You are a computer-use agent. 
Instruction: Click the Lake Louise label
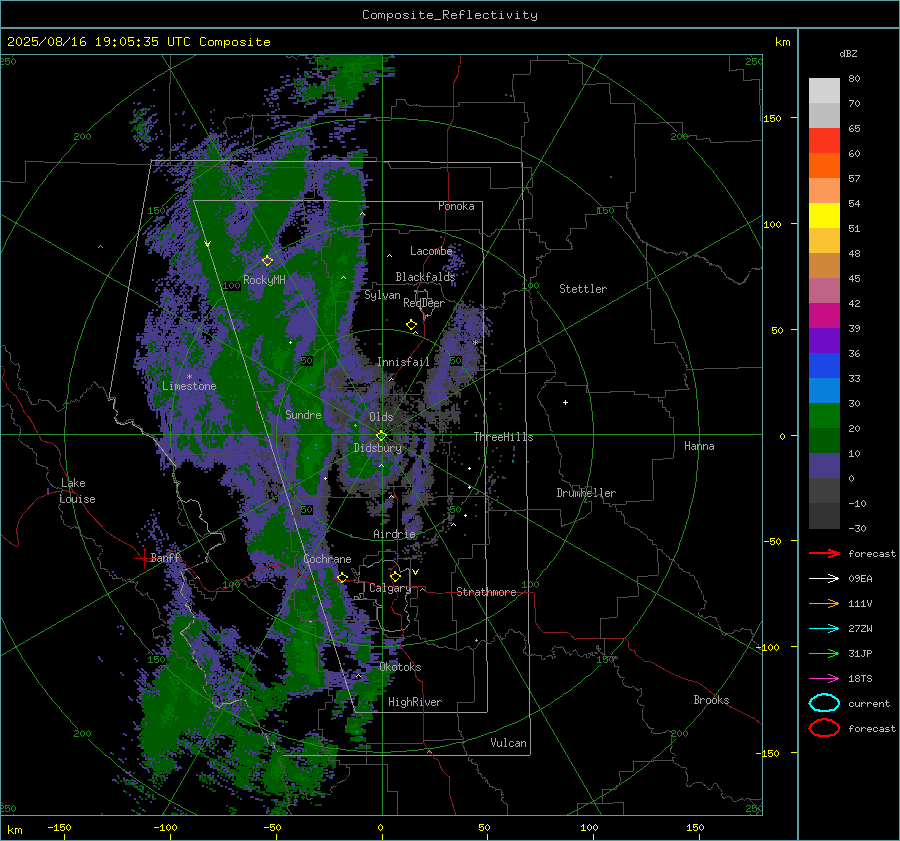77,491
